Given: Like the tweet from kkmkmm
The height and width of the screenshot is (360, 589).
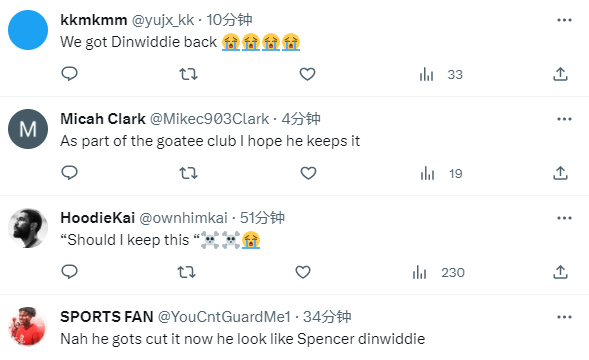Looking at the screenshot, I should (x=307, y=74).
